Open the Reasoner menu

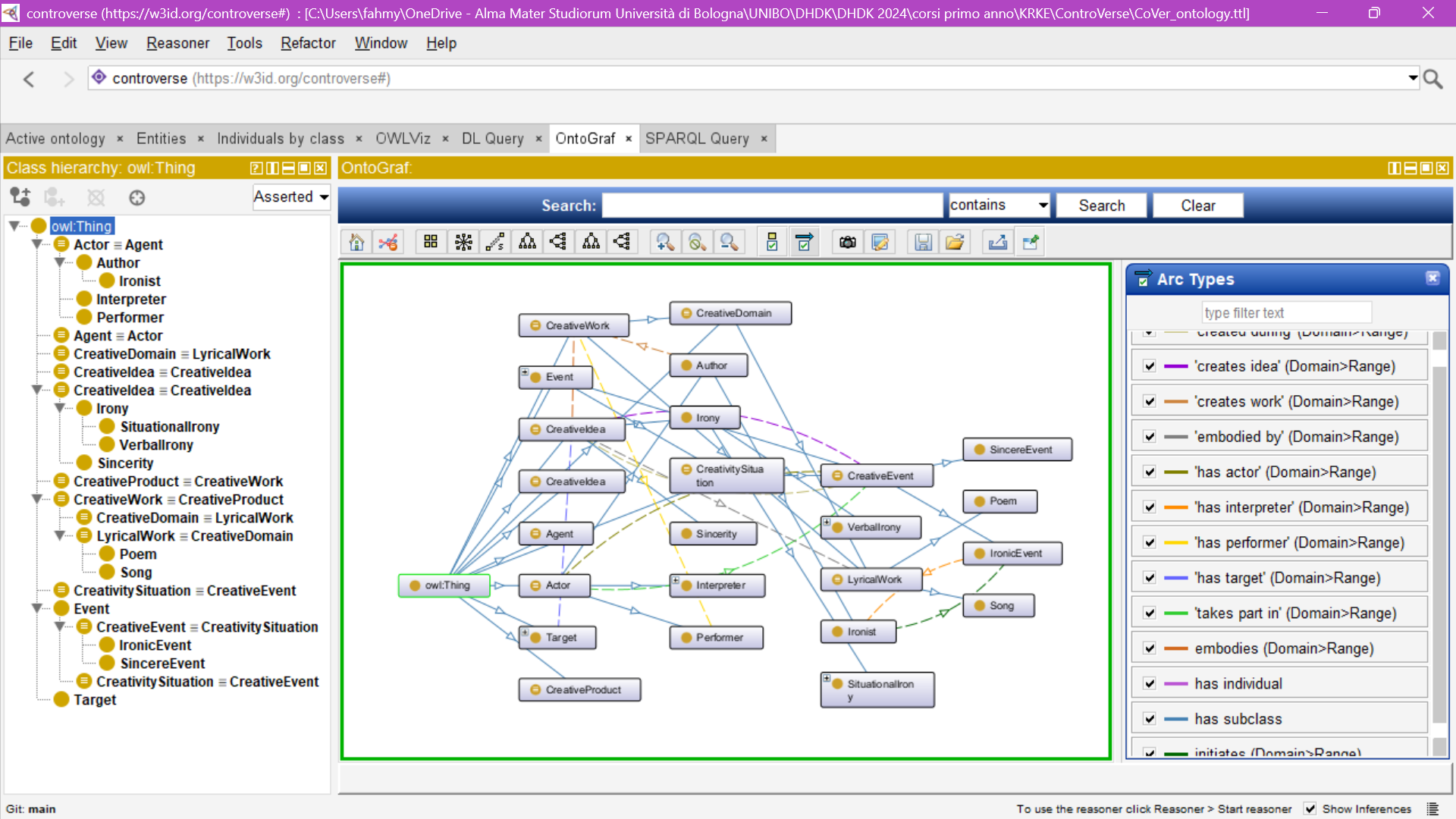point(177,43)
